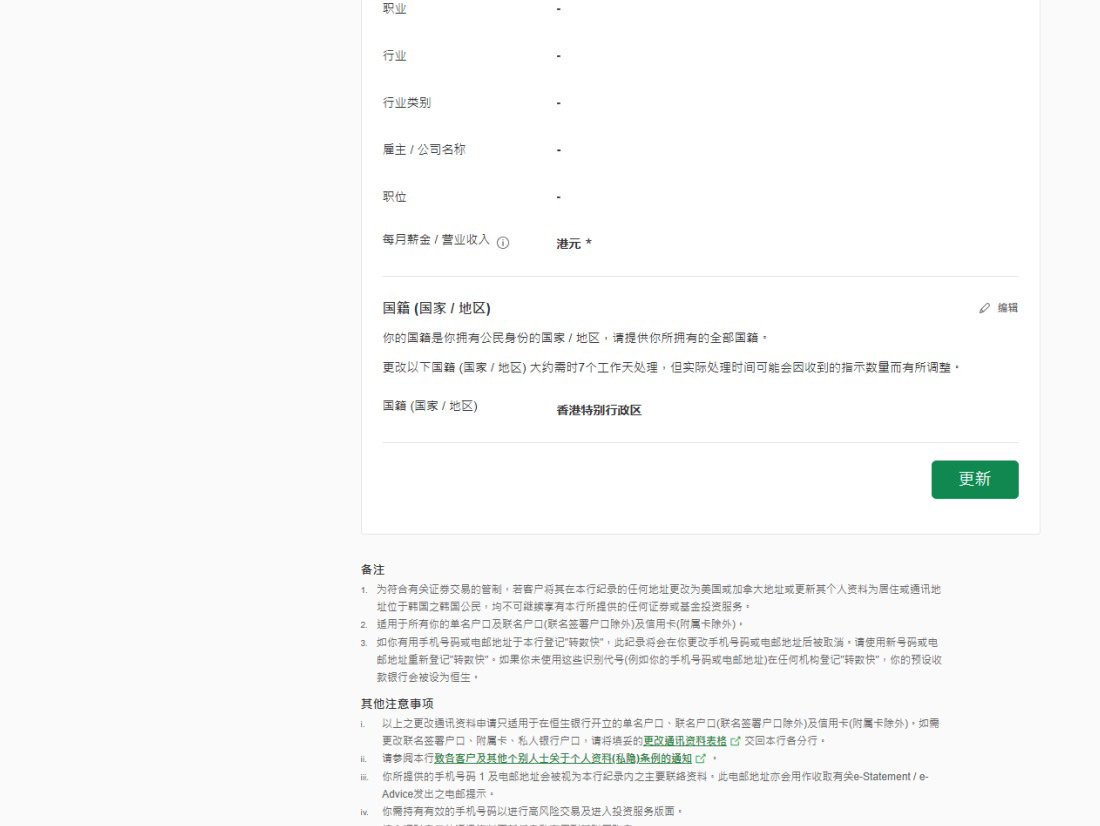1100x826 pixels.
Task: Click the 雇主 / 公司名称 field label
Action: pyautogui.click(x=424, y=150)
